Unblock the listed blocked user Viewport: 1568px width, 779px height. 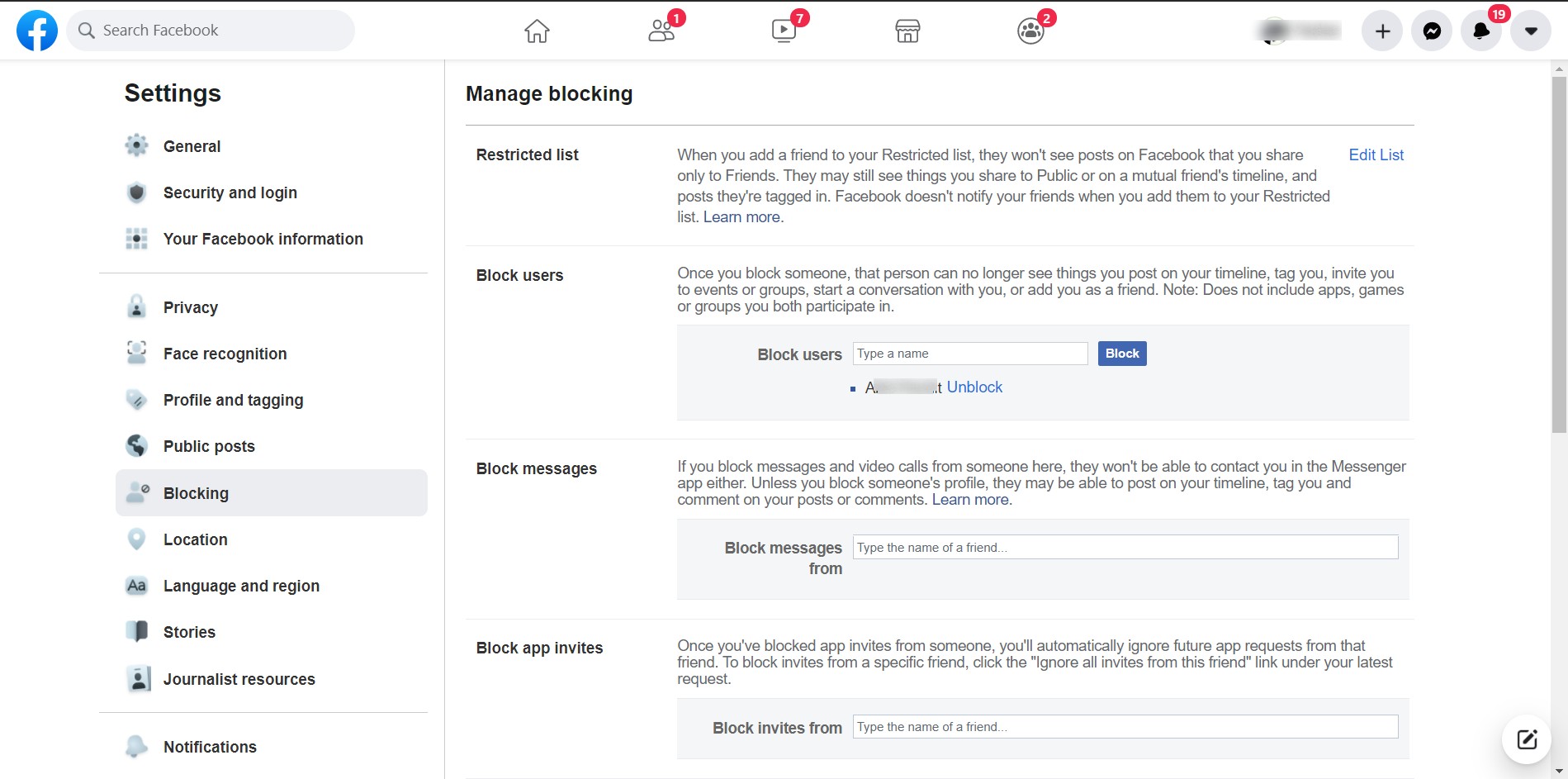tap(974, 387)
